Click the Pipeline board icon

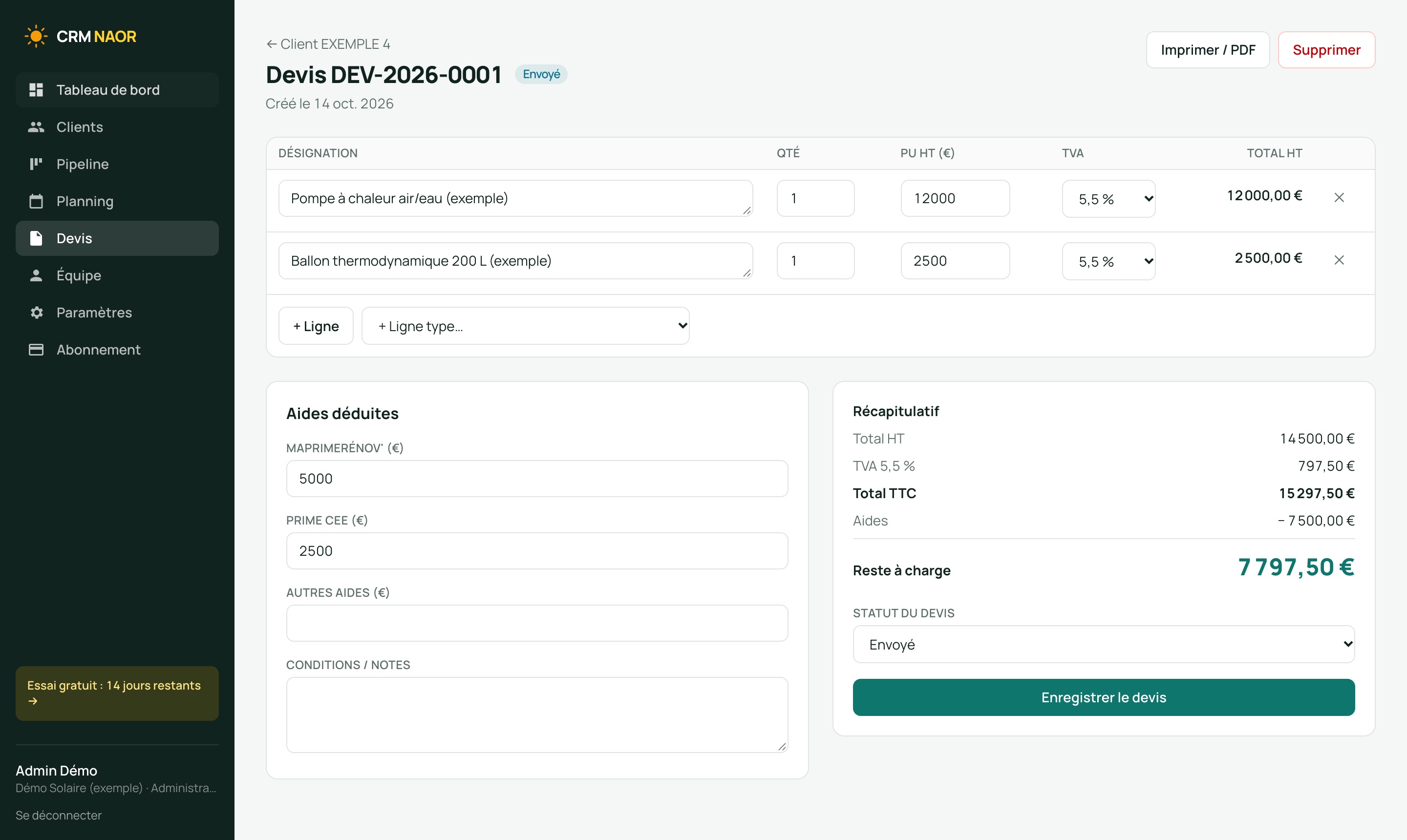36,164
